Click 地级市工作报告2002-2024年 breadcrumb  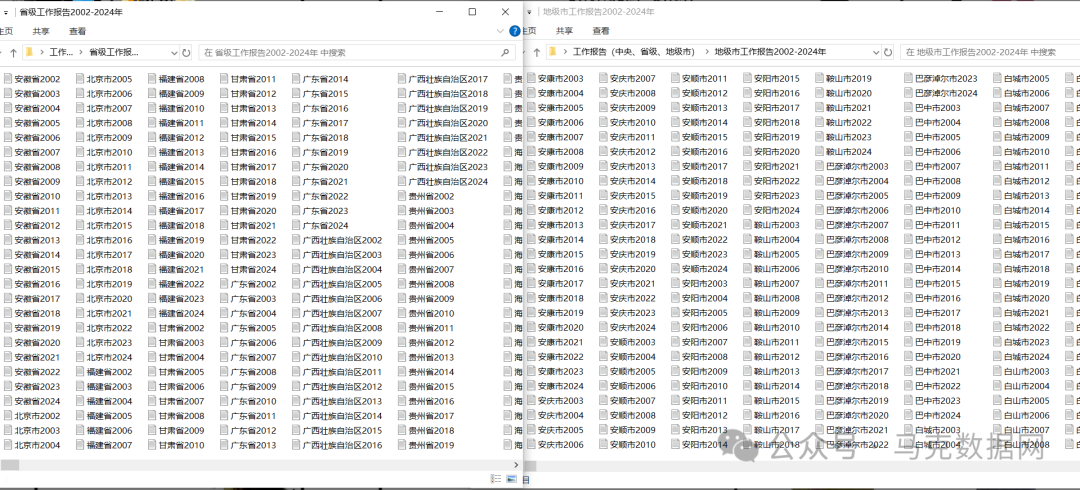[770, 52]
